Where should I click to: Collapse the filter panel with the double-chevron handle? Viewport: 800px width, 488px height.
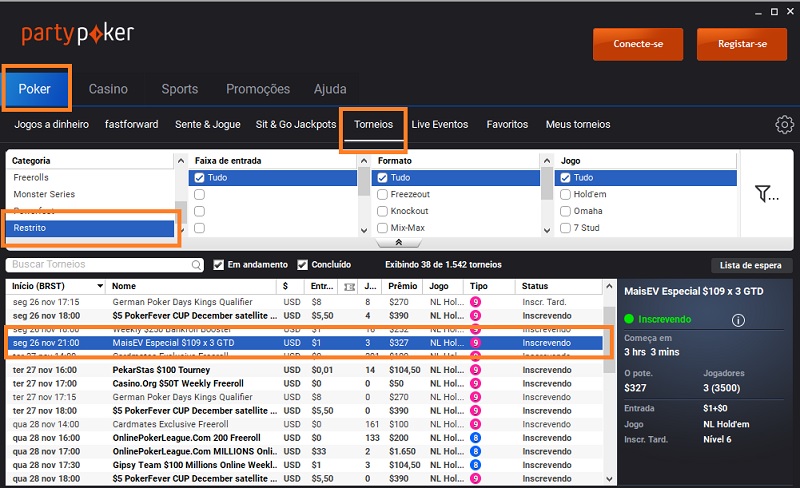pyautogui.click(x=398, y=242)
